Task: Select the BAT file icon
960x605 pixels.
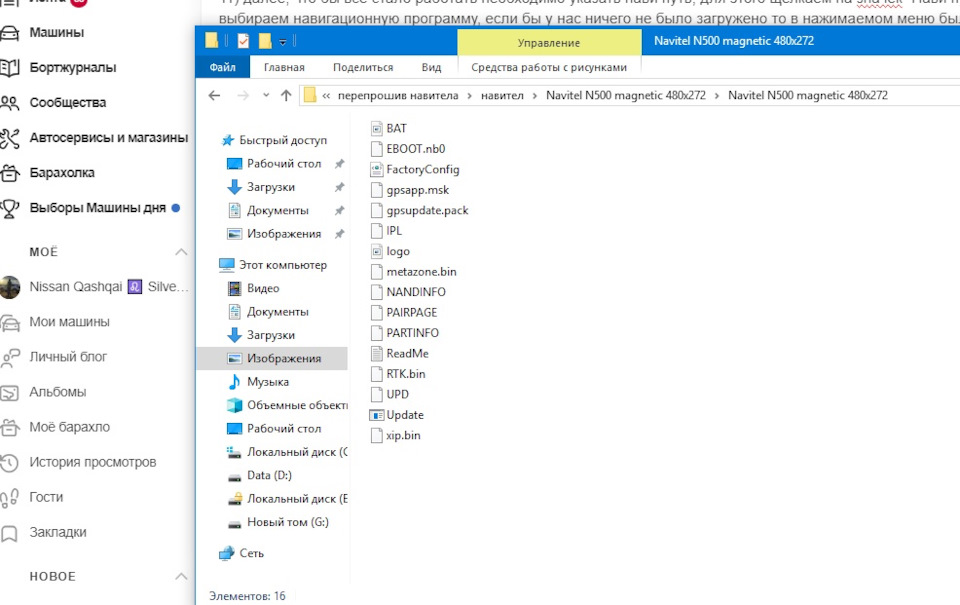Action: click(x=377, y=129)
